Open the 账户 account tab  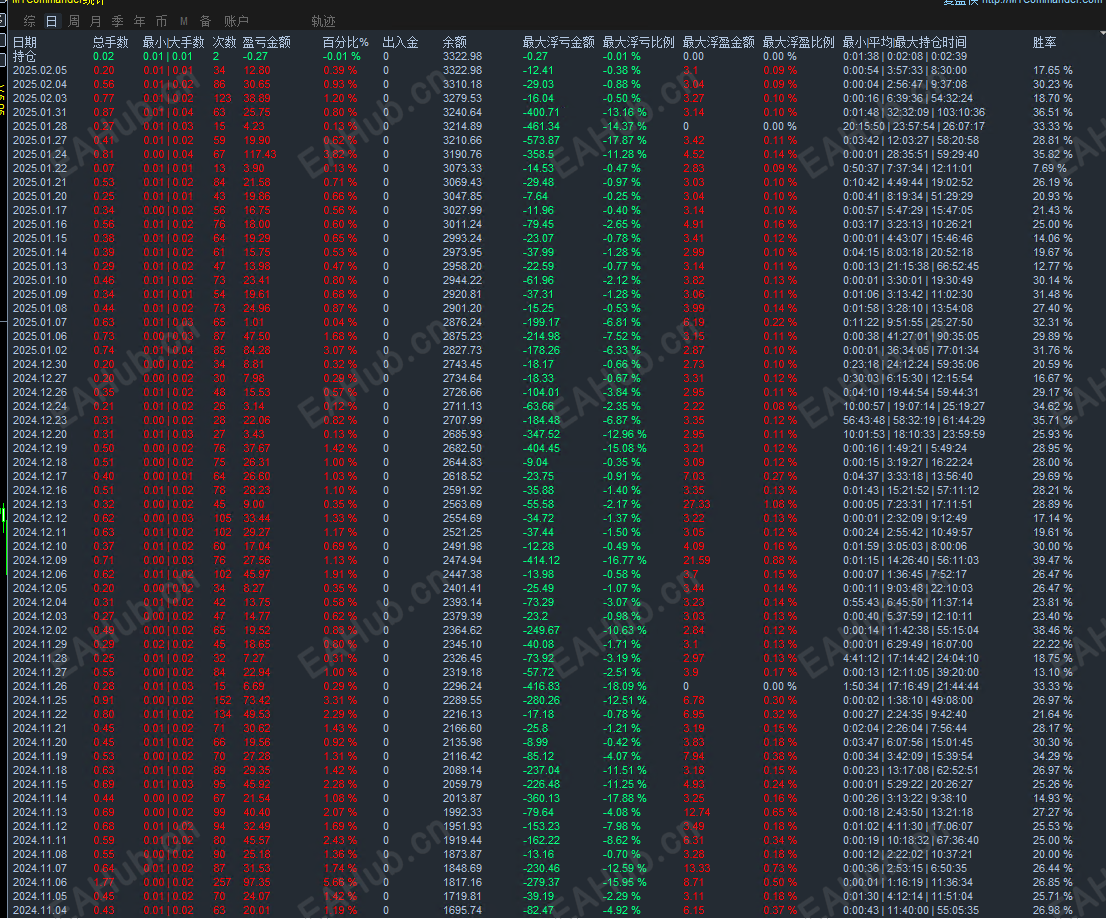tap(236, 21)
